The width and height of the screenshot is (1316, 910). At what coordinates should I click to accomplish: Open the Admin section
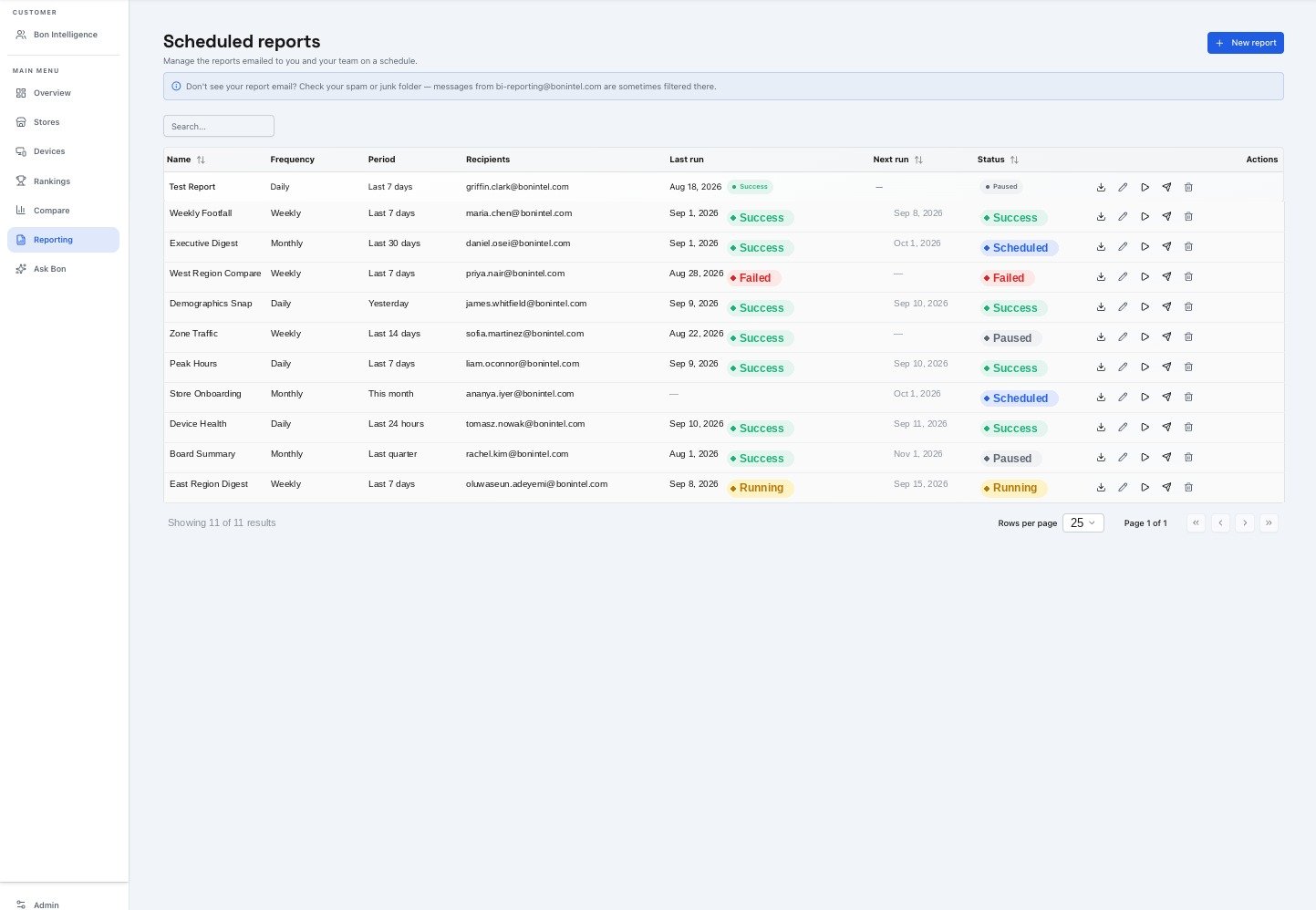tap(63, 905)
